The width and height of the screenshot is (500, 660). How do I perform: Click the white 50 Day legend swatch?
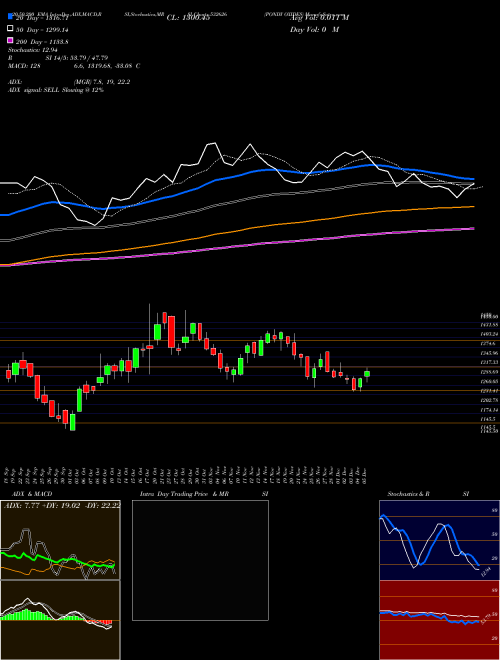pyautogui.click(x=10, y=29)
